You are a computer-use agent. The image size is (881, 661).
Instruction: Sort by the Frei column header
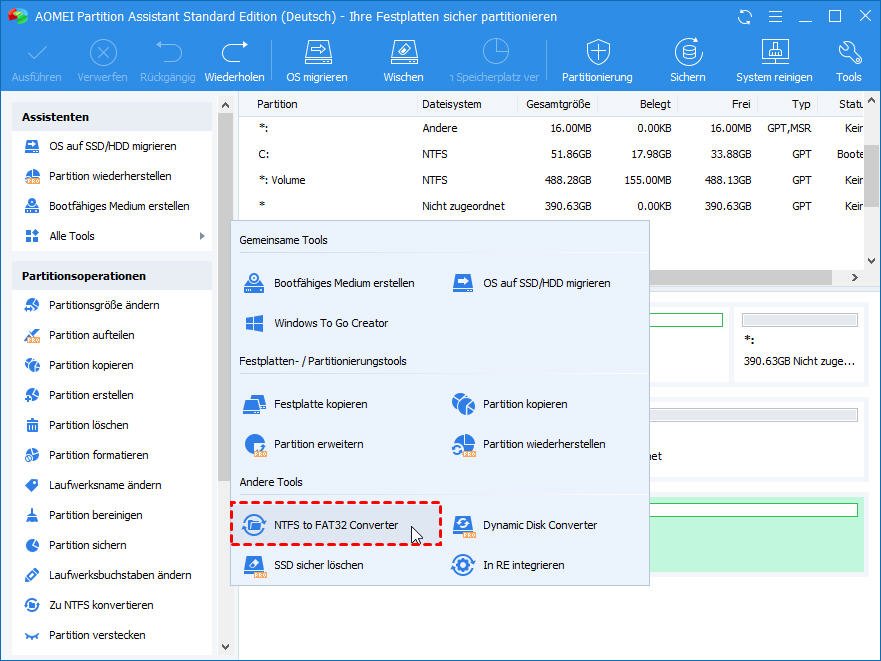pyautogui.click(x=741, y=104)
